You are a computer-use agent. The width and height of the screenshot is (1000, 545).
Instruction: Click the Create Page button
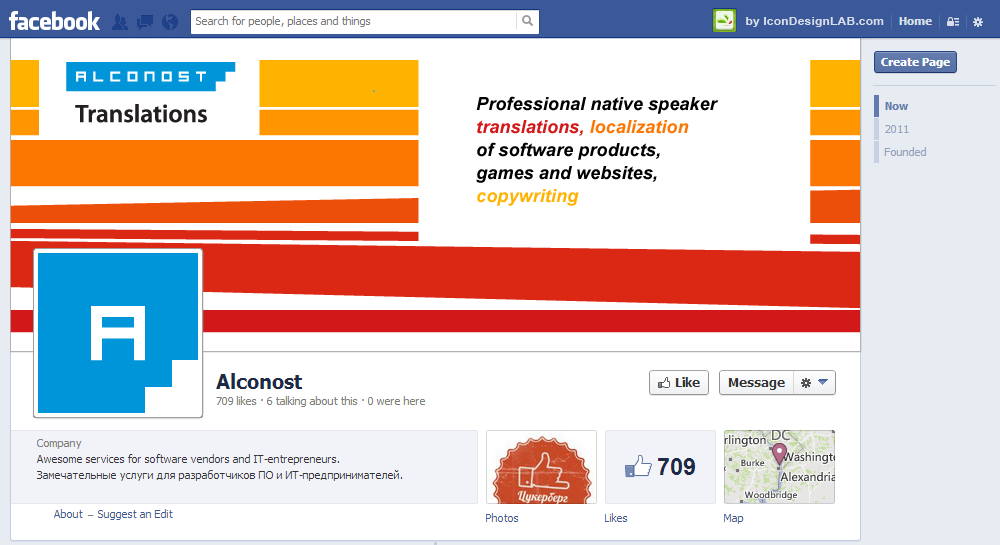coord(915,62)
